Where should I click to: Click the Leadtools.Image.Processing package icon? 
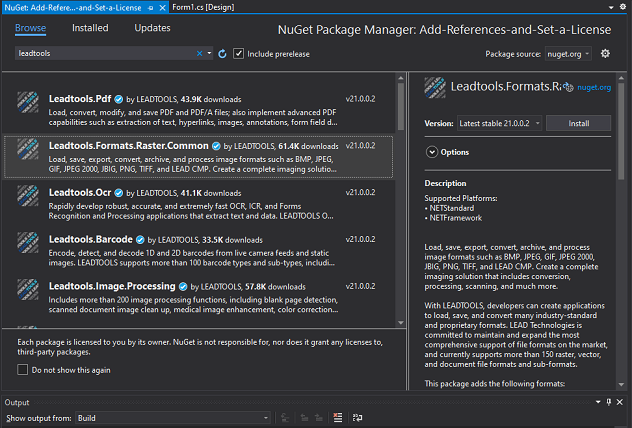[x=28, y=290]
